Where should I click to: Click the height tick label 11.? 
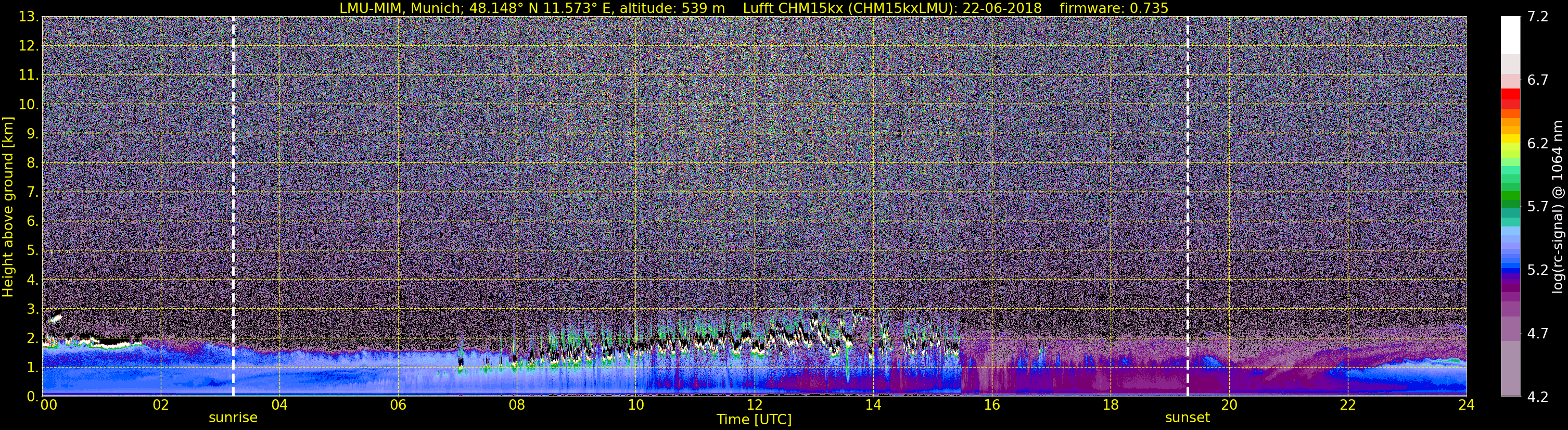29,75
